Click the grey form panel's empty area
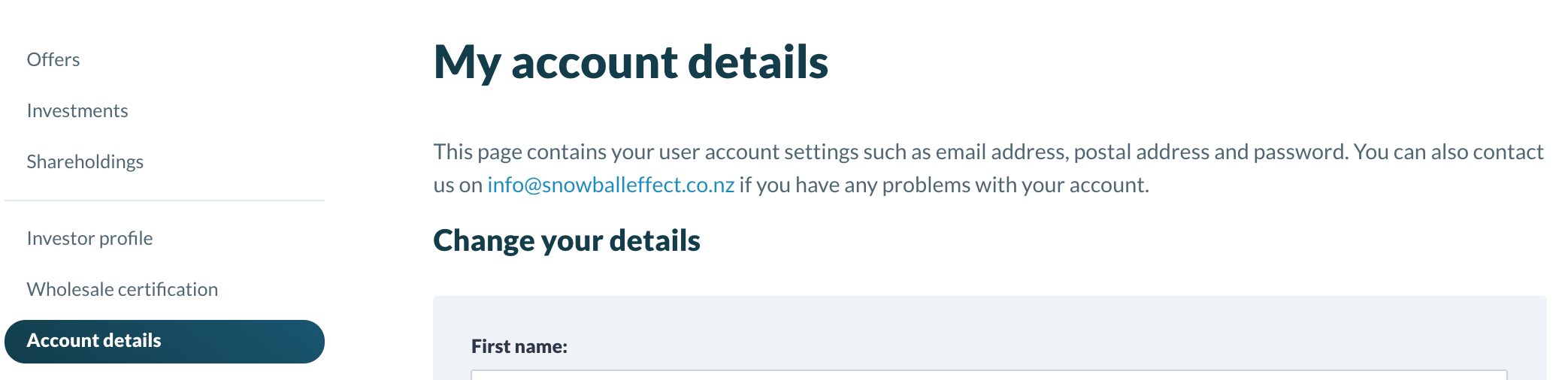Viewport: 1568px width, 380px height. click(x=1052, y=330)
